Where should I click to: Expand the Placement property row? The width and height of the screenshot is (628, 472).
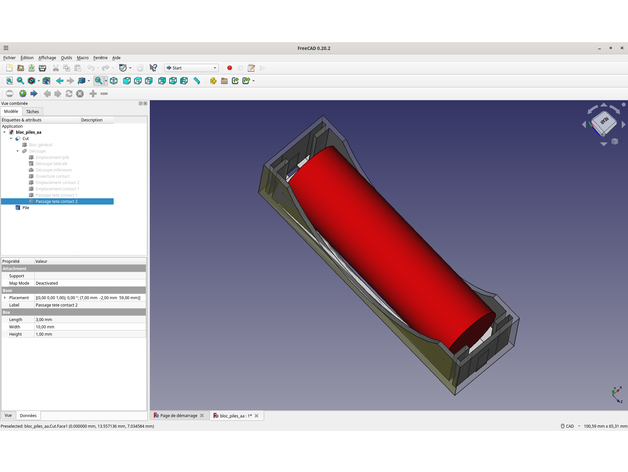pos(4,298)
